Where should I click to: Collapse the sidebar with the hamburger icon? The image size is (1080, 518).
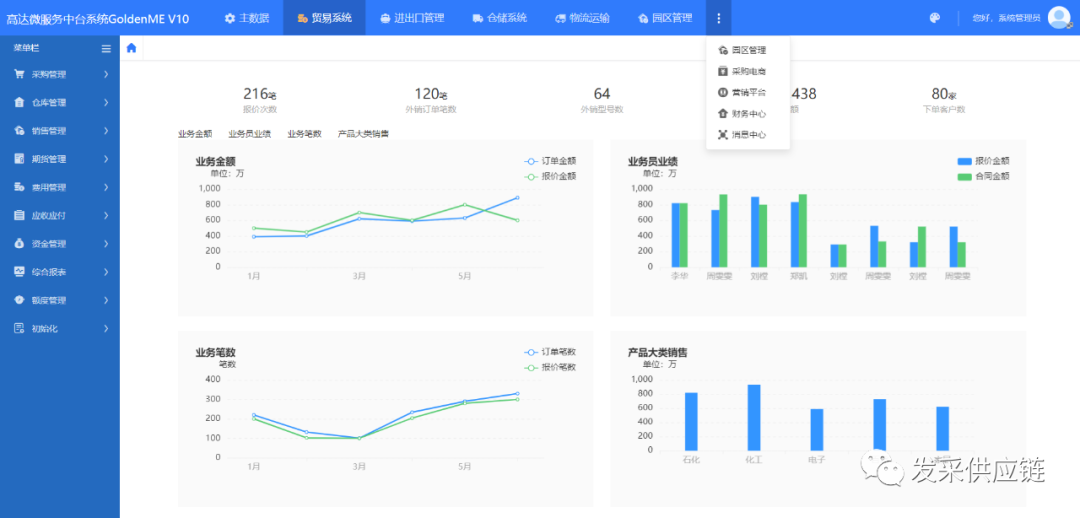click(x=106, y=48)
